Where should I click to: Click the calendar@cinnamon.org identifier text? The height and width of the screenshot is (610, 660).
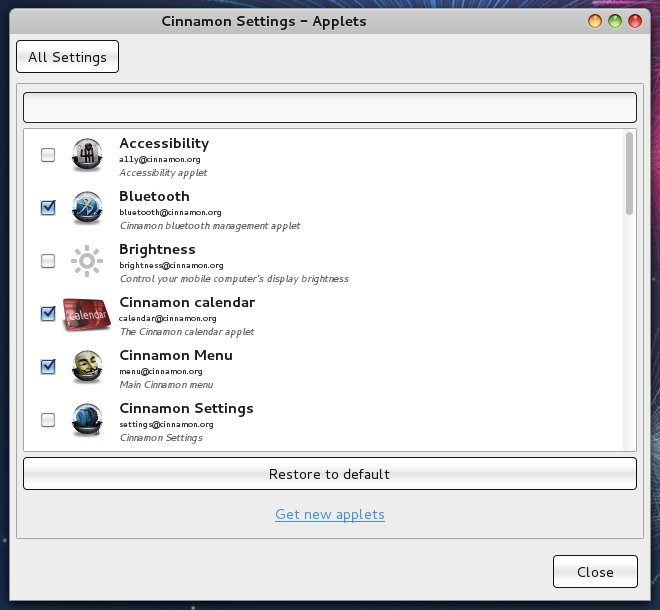(x=168, y=319)
